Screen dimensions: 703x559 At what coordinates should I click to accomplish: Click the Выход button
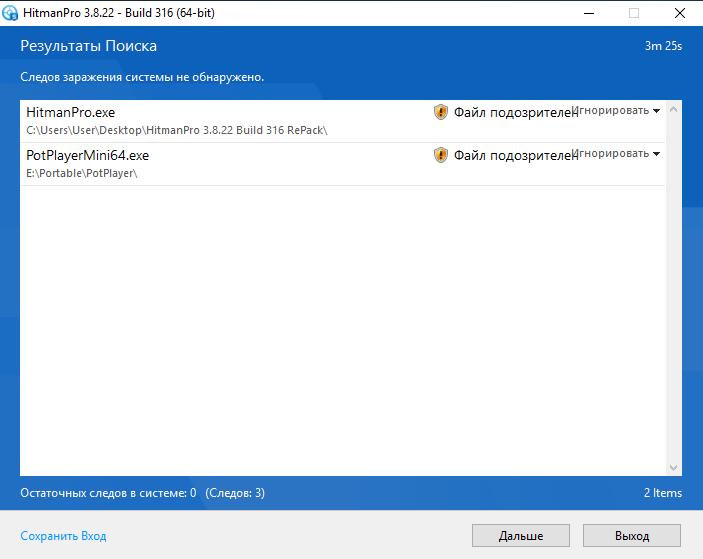632,536
